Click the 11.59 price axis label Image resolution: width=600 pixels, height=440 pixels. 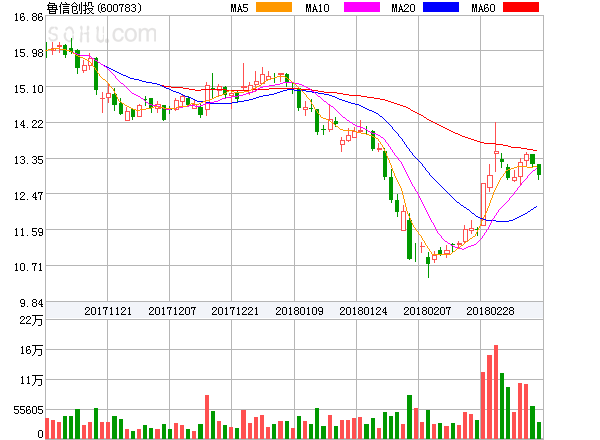(x=29, y=232)
